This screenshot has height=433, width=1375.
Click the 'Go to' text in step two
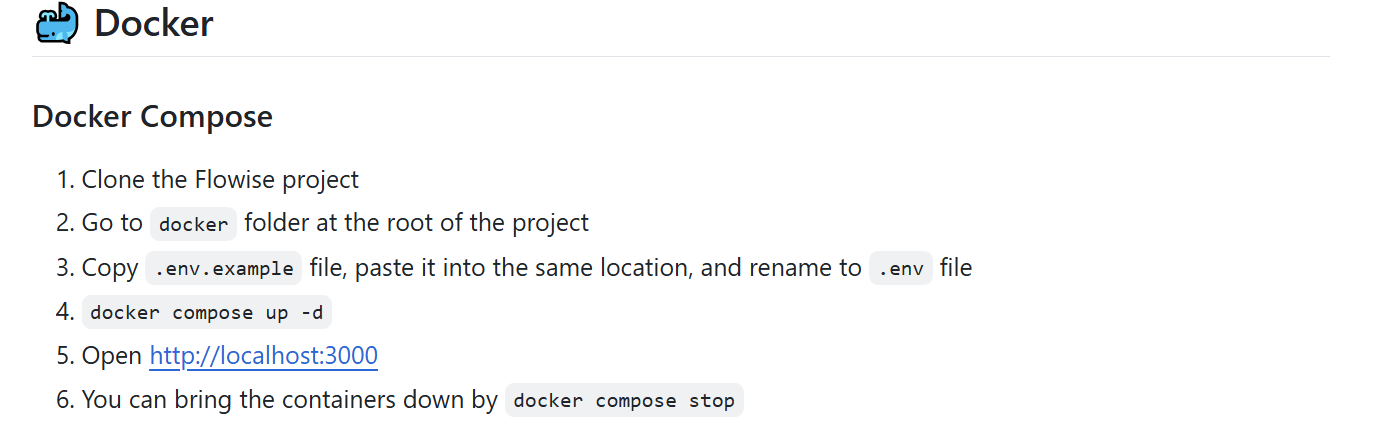click(x=112, y=223)
